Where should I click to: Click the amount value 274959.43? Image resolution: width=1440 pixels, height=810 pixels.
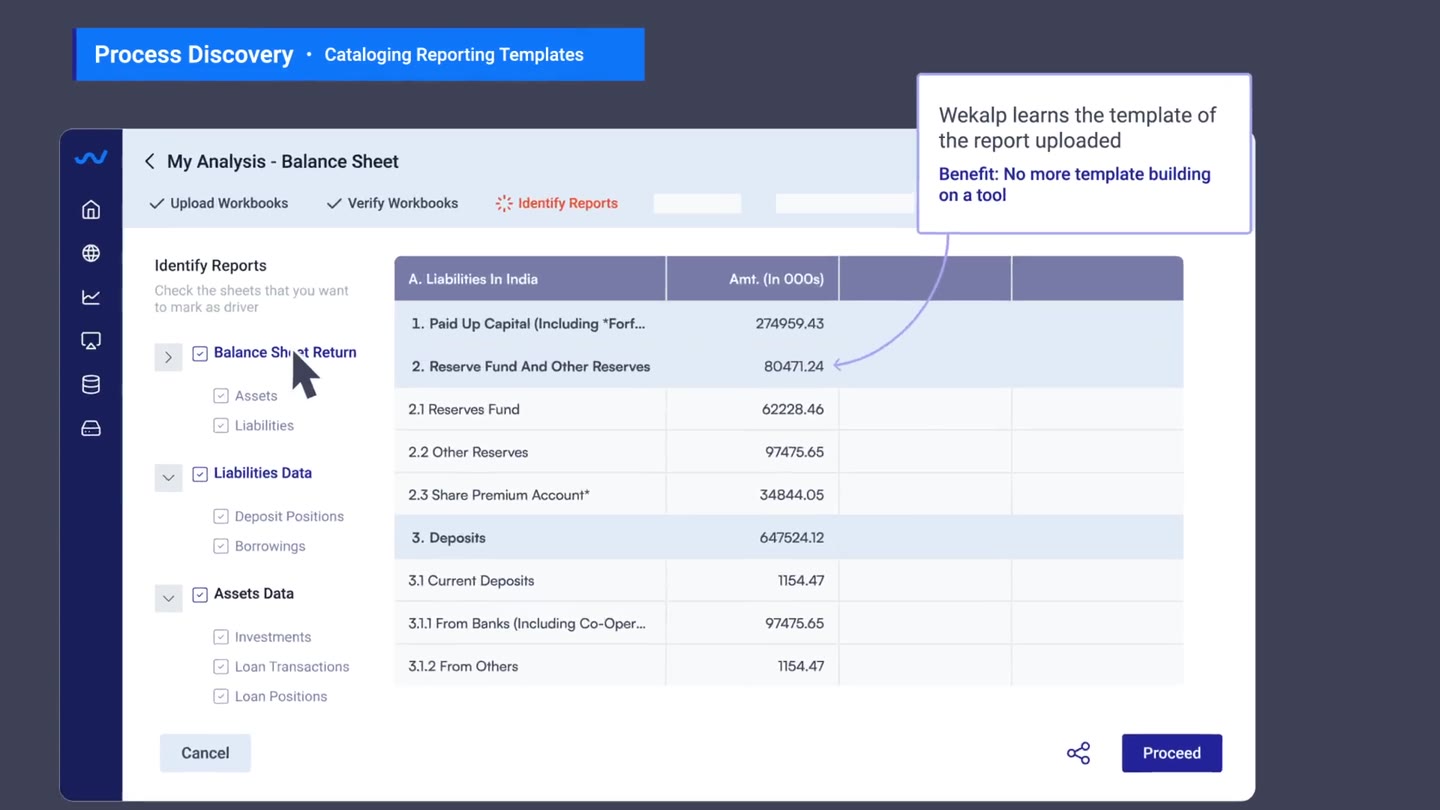(x=790, y=324)
